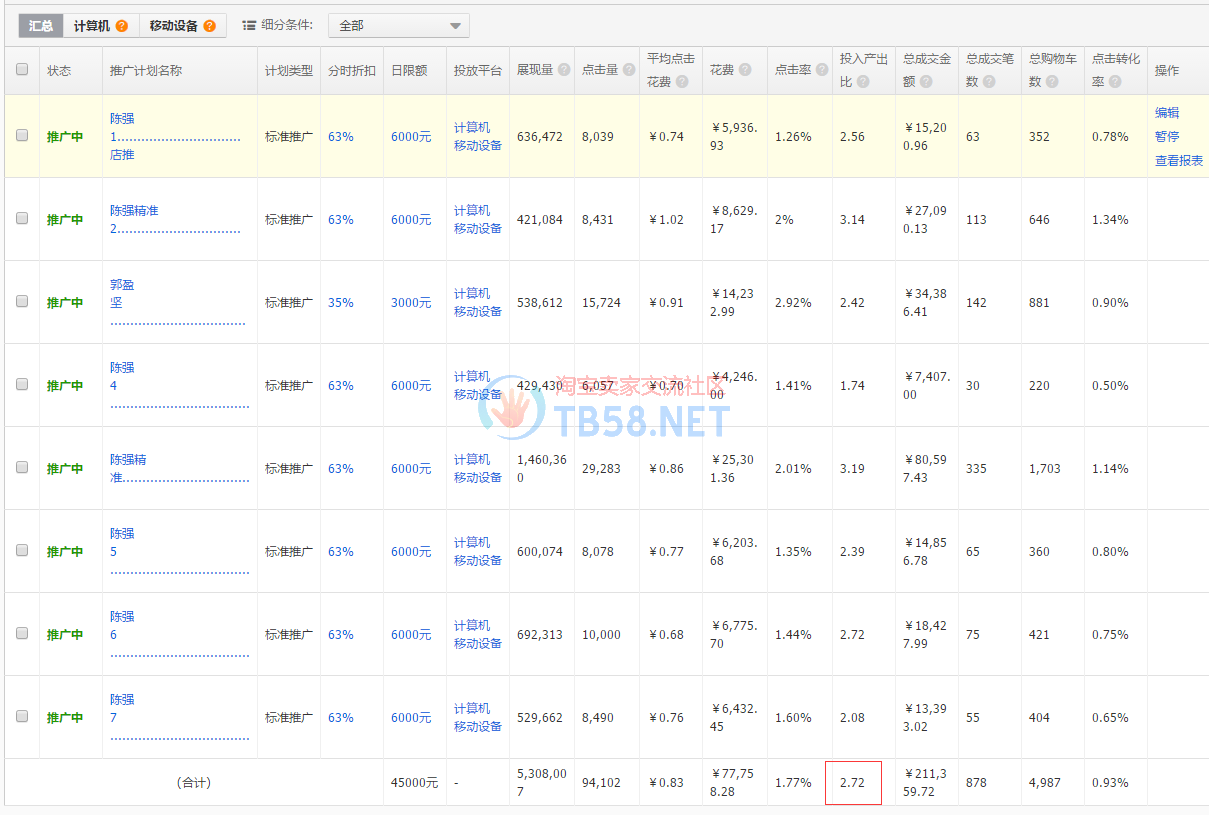Click 暂停 to pause first plan
1209x815 pixels.
[x=1166, y=136]
